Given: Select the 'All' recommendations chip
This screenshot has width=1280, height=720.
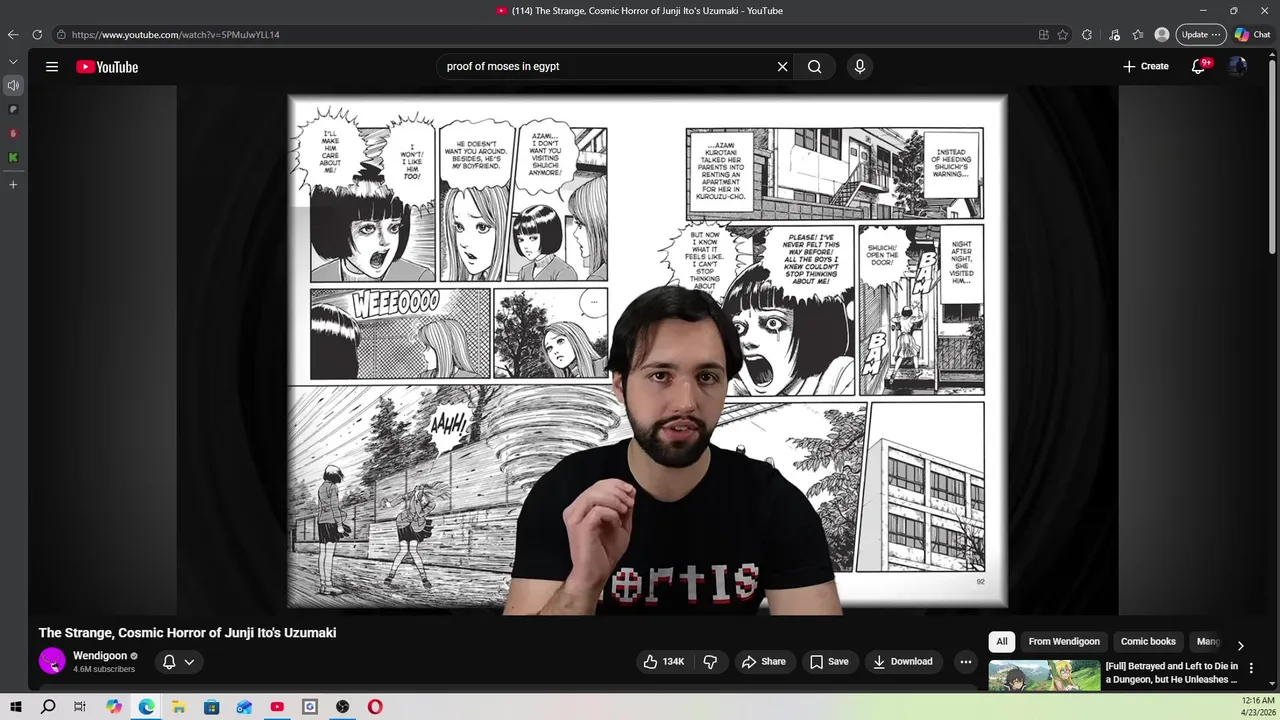Looking at the screenshot, I should [x=1001, y=641].
